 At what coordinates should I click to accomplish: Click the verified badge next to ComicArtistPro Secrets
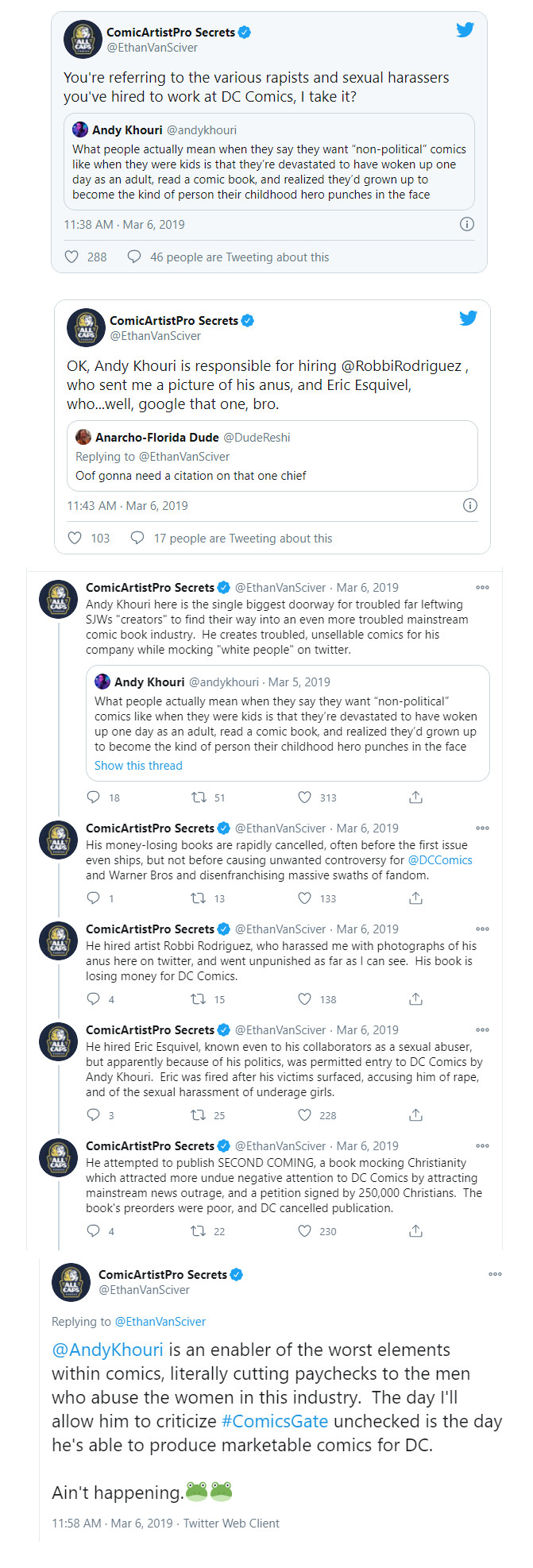pos(245,32)
